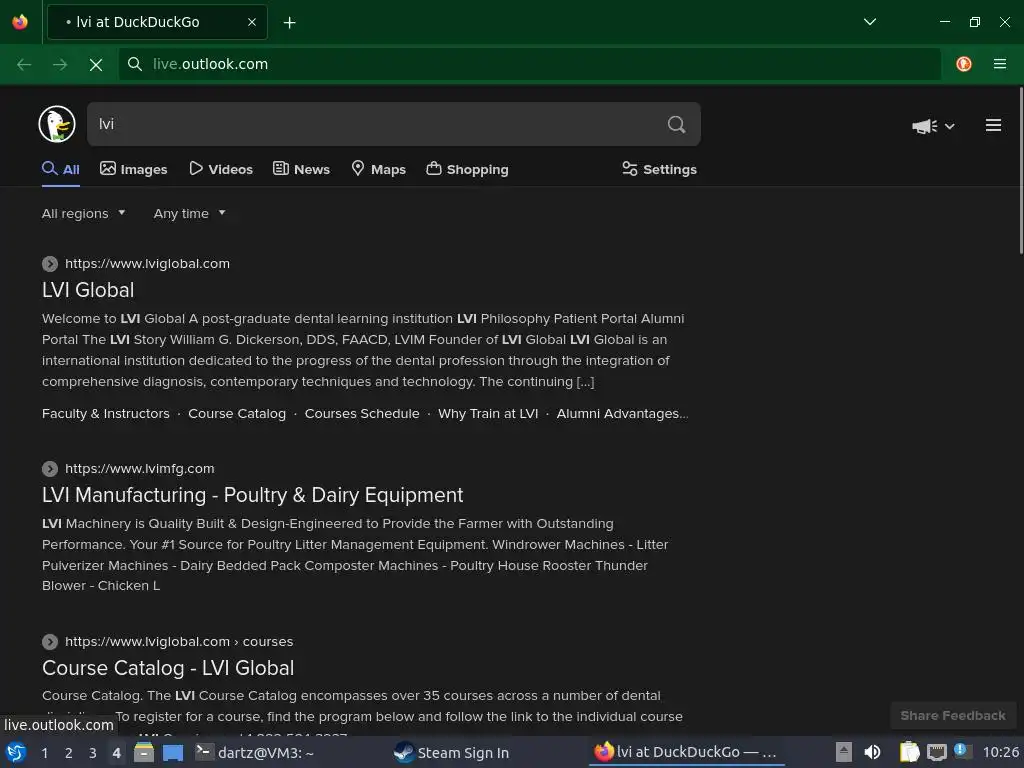
Task: Open Courses Schedule sitelink
Action: click(x=362, y=413)
